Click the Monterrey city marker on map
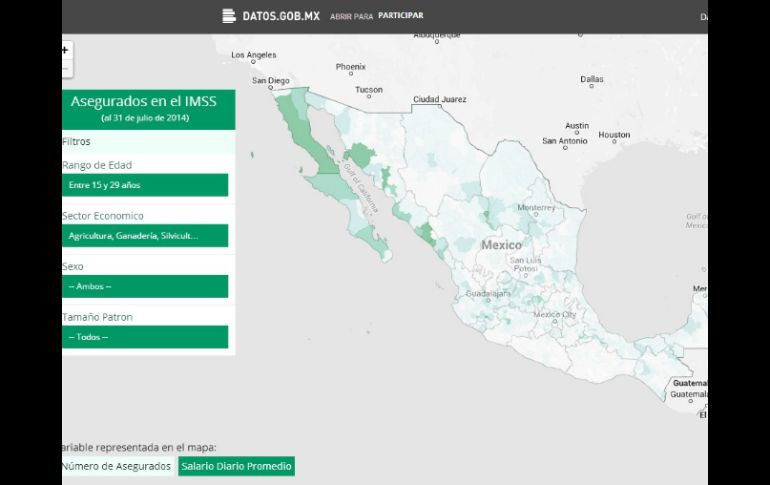This screenshot has height=485, width=770. click(536, 213)
